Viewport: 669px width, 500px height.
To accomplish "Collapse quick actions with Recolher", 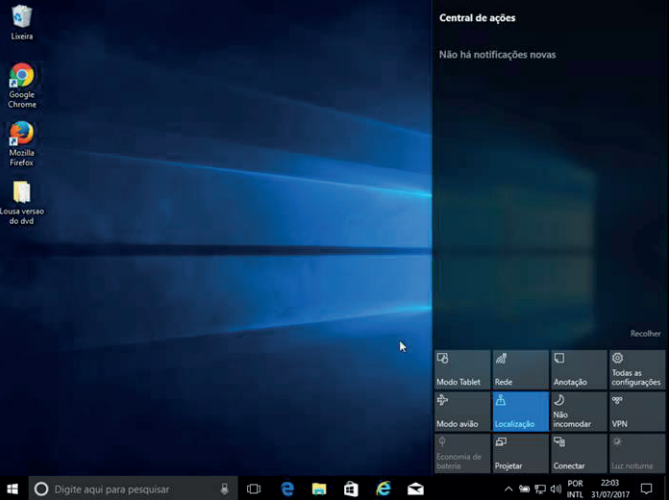I will click(x=645, y=334).
